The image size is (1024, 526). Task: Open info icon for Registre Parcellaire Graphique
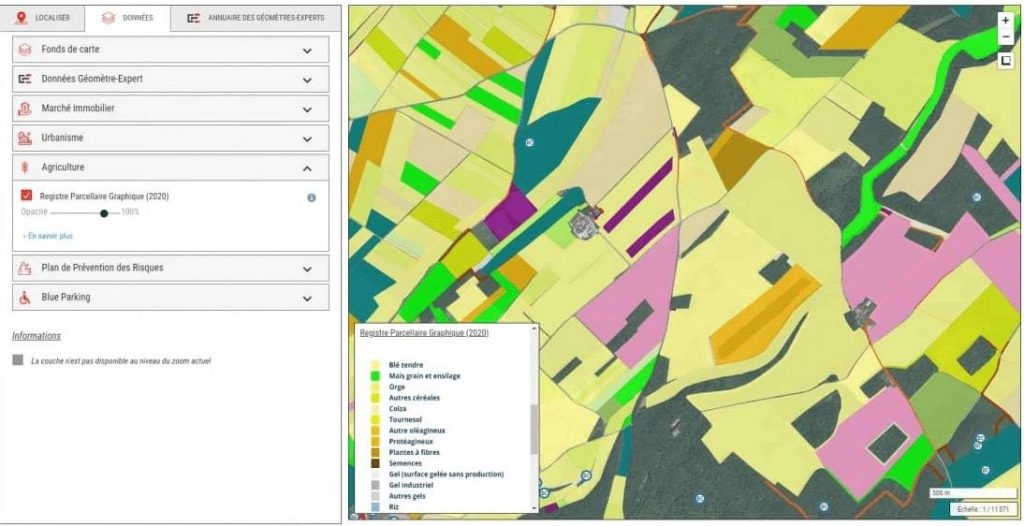[312, 197]
